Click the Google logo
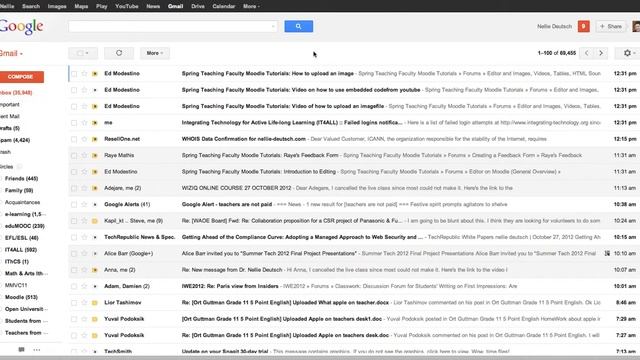The height and width of the screenshot is (360, 640). click(22, 27)
